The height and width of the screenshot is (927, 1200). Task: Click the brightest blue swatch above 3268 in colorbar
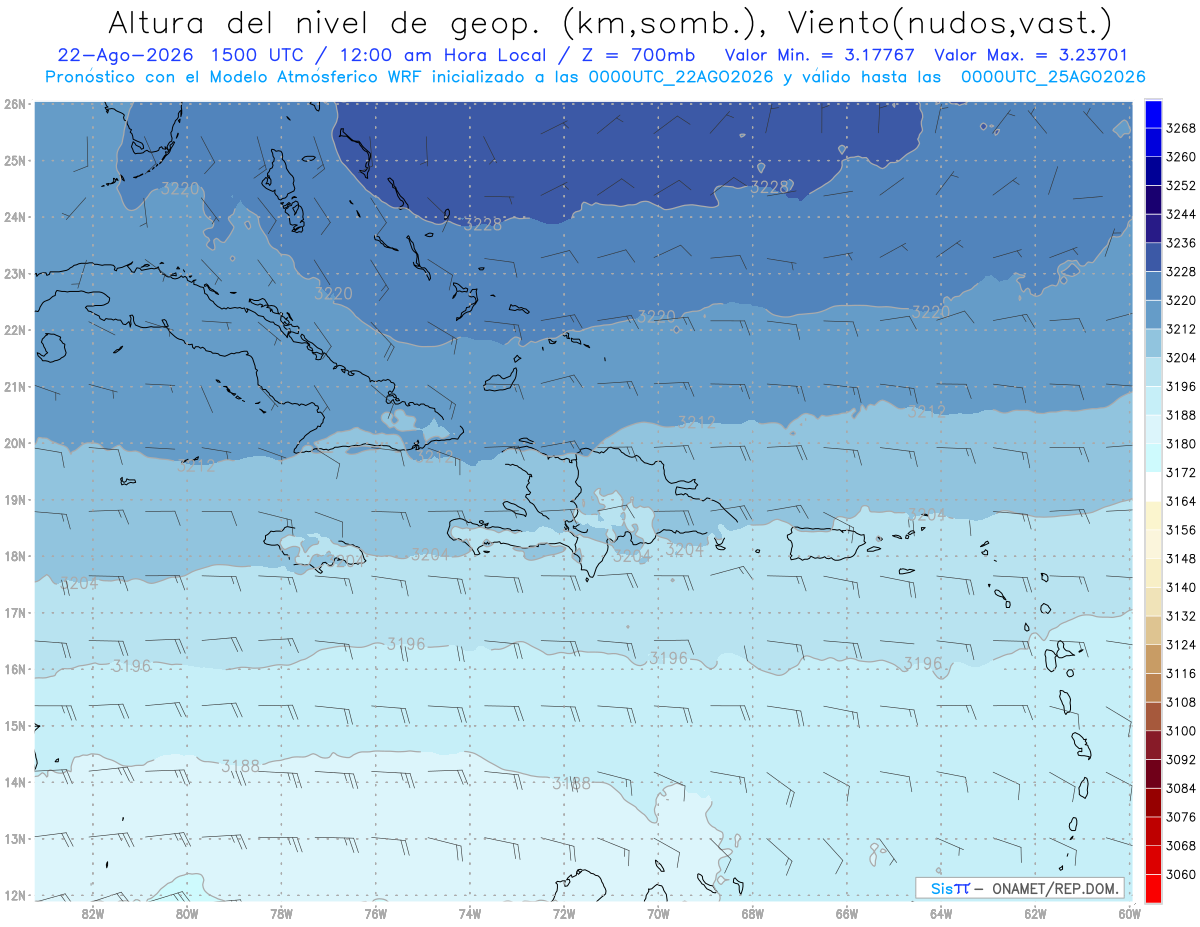coord(1152,114)
